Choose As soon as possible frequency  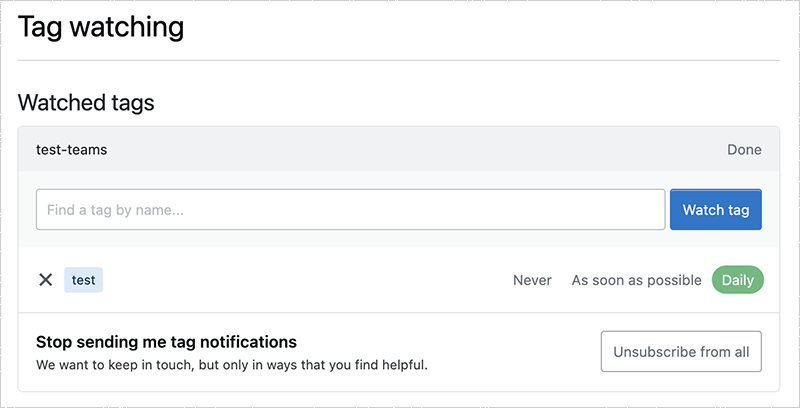(x=636, y=280)
